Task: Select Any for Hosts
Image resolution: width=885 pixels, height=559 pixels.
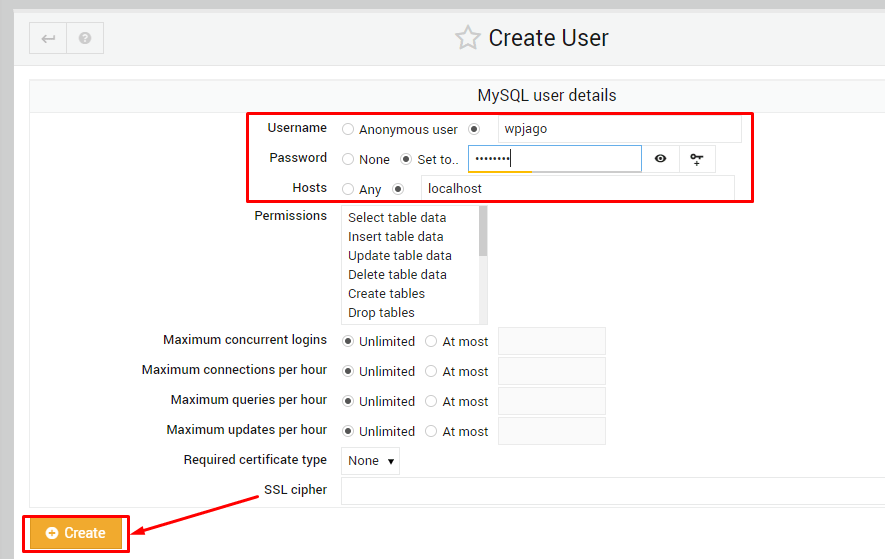Action: coord(348,189)
